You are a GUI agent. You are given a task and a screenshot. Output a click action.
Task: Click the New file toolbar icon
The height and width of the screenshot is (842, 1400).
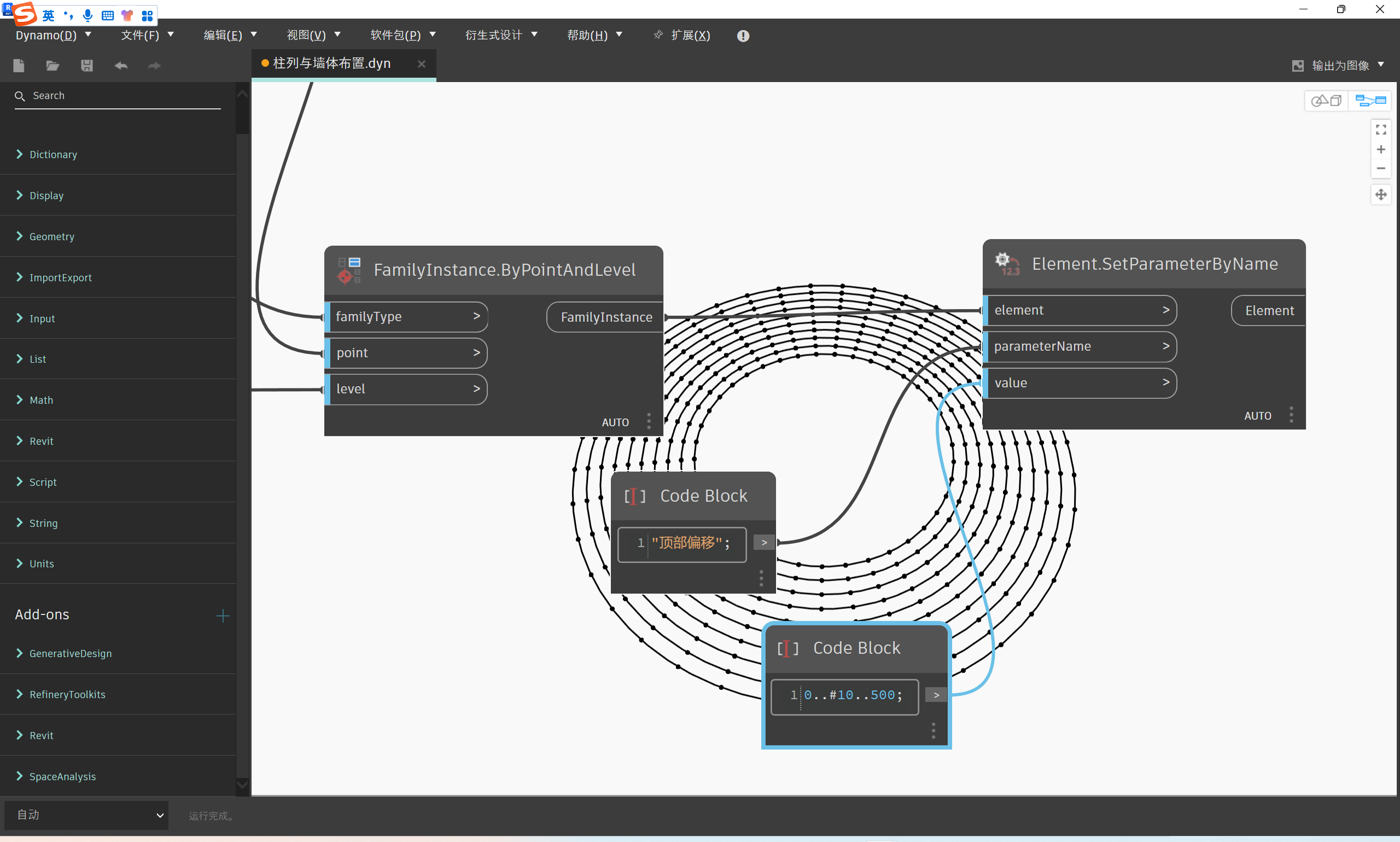(19, 66)
